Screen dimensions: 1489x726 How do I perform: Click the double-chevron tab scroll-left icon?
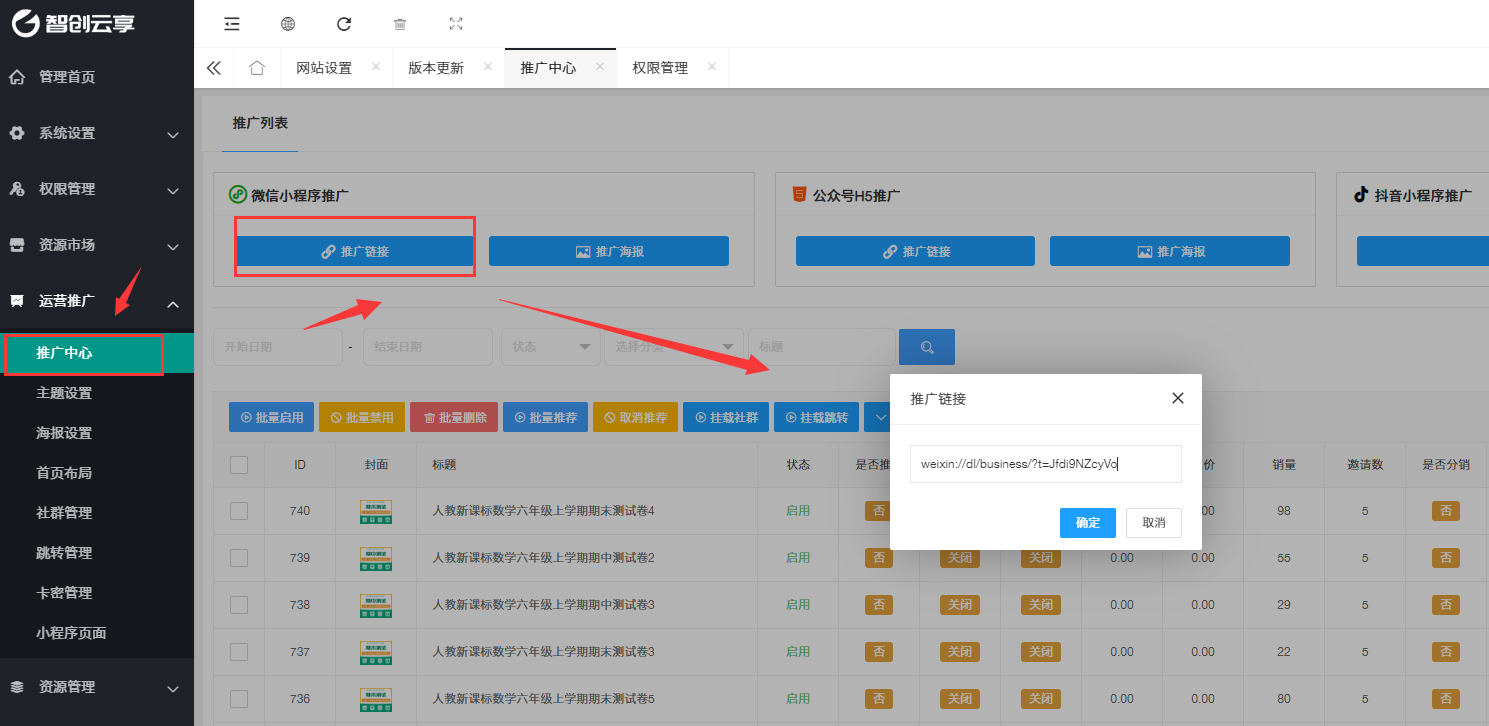coord(213,68)
